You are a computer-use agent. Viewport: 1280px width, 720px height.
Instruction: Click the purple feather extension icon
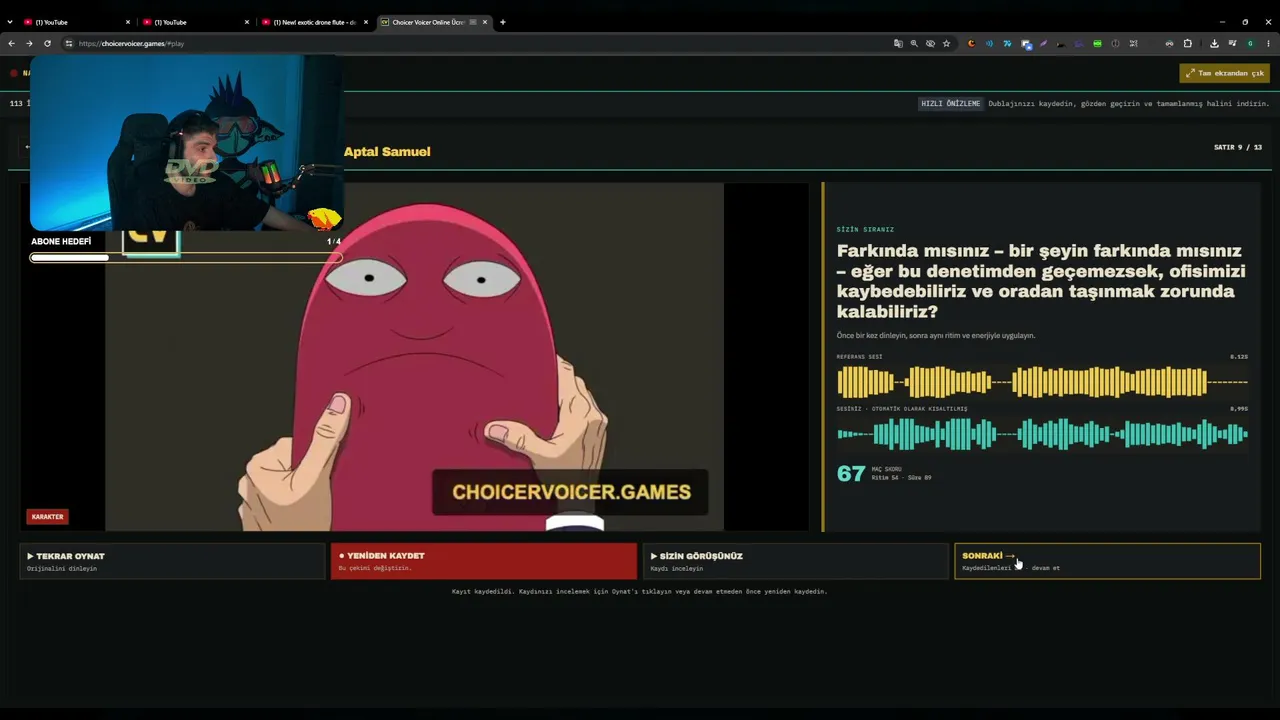click(1043, 43)
